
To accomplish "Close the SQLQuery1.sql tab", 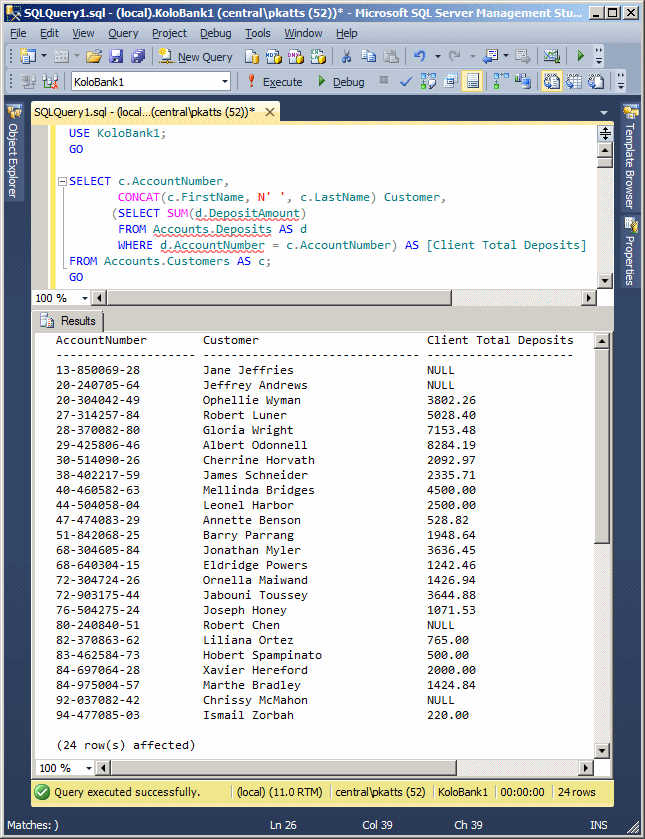I will coord(270,112).
